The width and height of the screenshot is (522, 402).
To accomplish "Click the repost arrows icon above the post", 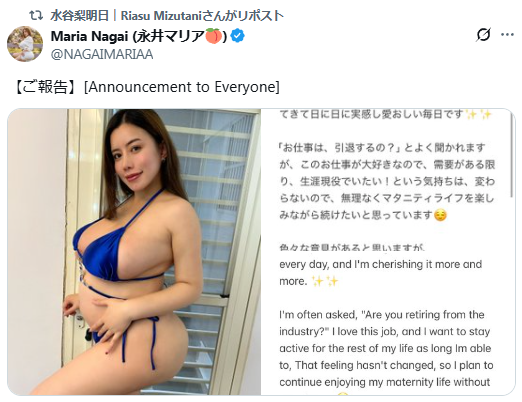I will tap(35, 15).
